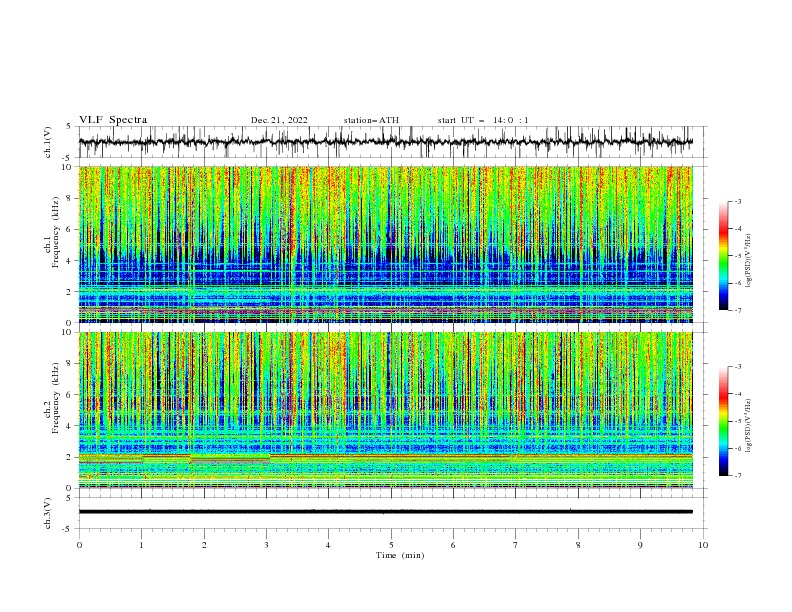Click the "8" kHz tick on ch.1 frequency axis
Screen dimensions: 792x612
pyautogui.click(x=69, y=198)
